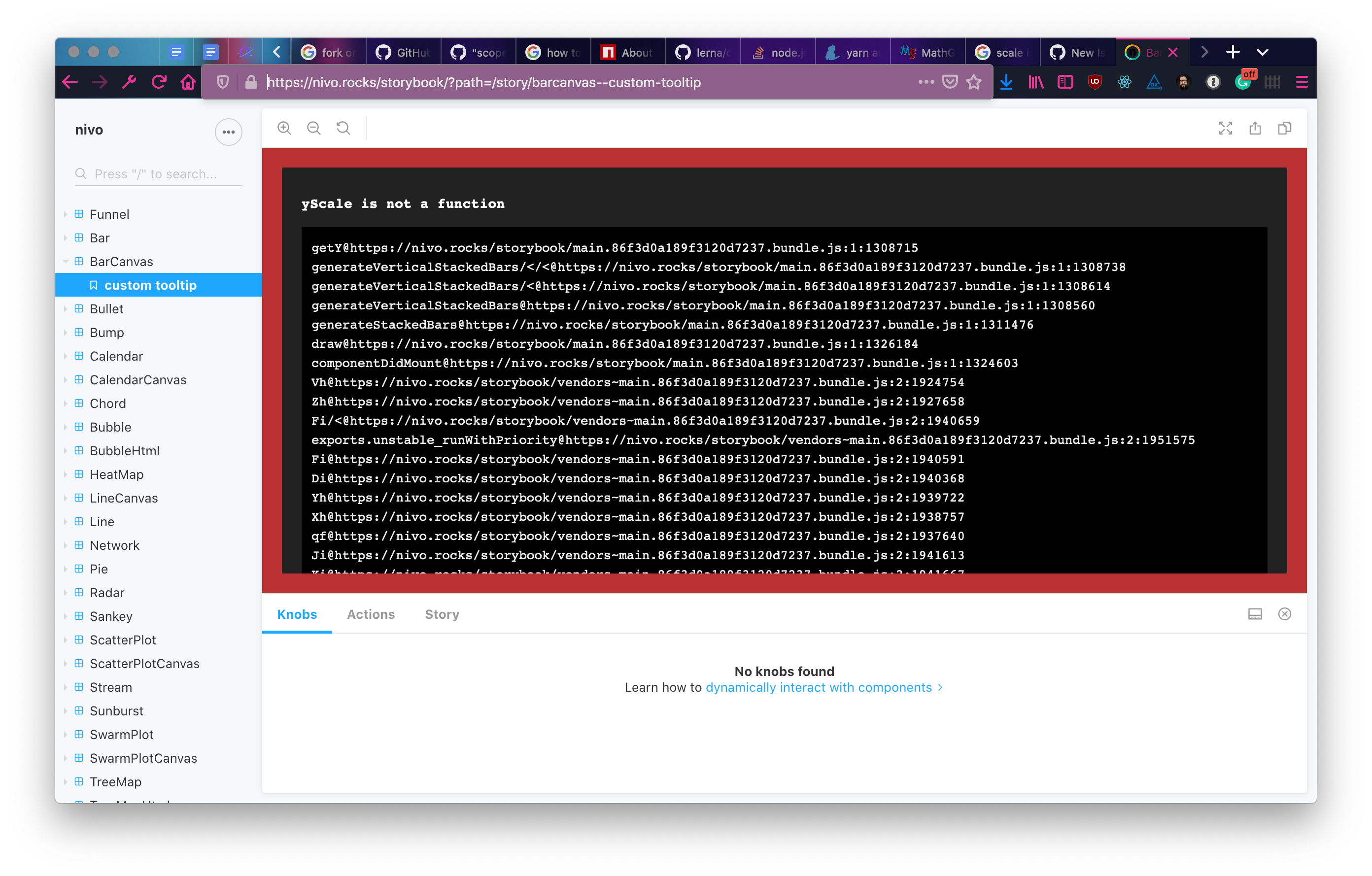
Task: Switch to the Actions panel tab
Action: point(371,614)
